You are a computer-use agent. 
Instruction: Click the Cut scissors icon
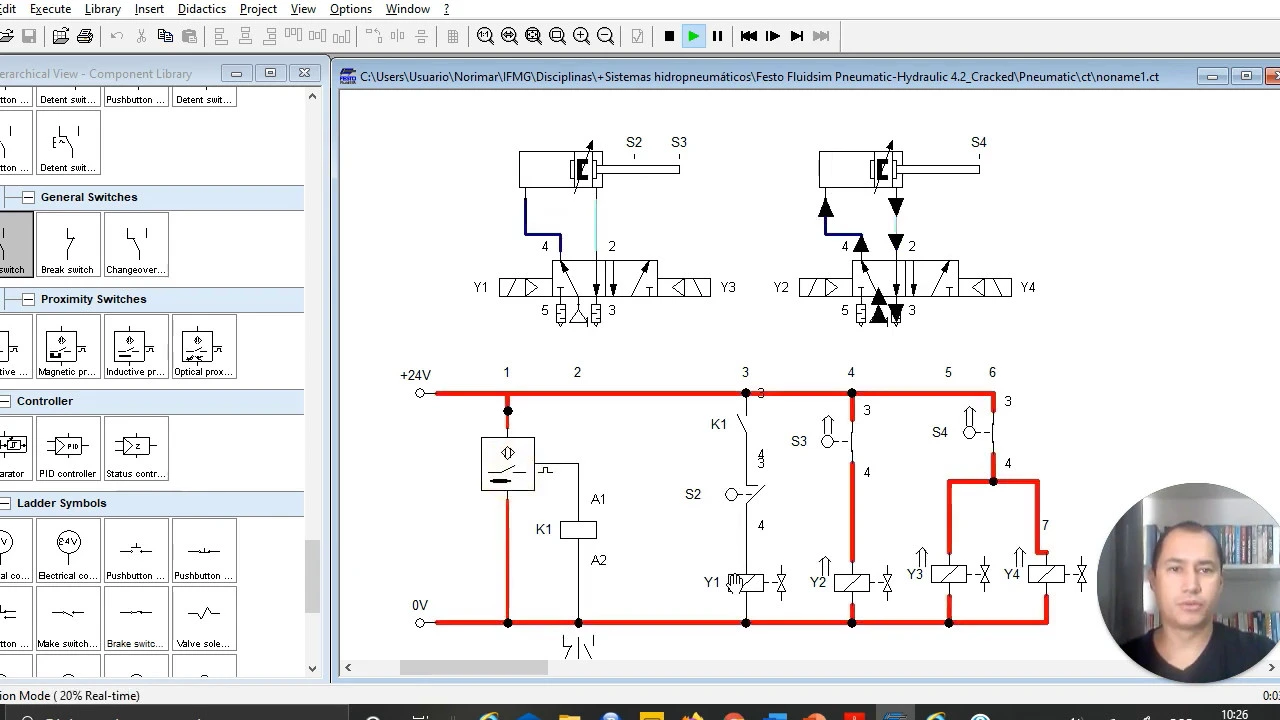pos(141,36)
